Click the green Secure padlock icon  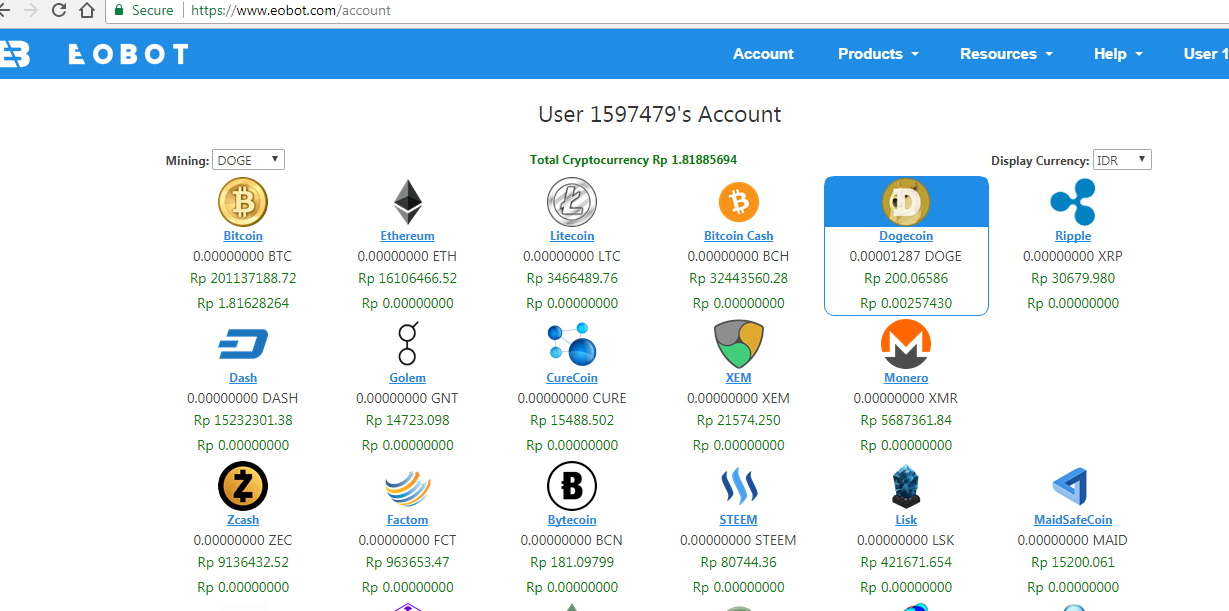[119, 11]
